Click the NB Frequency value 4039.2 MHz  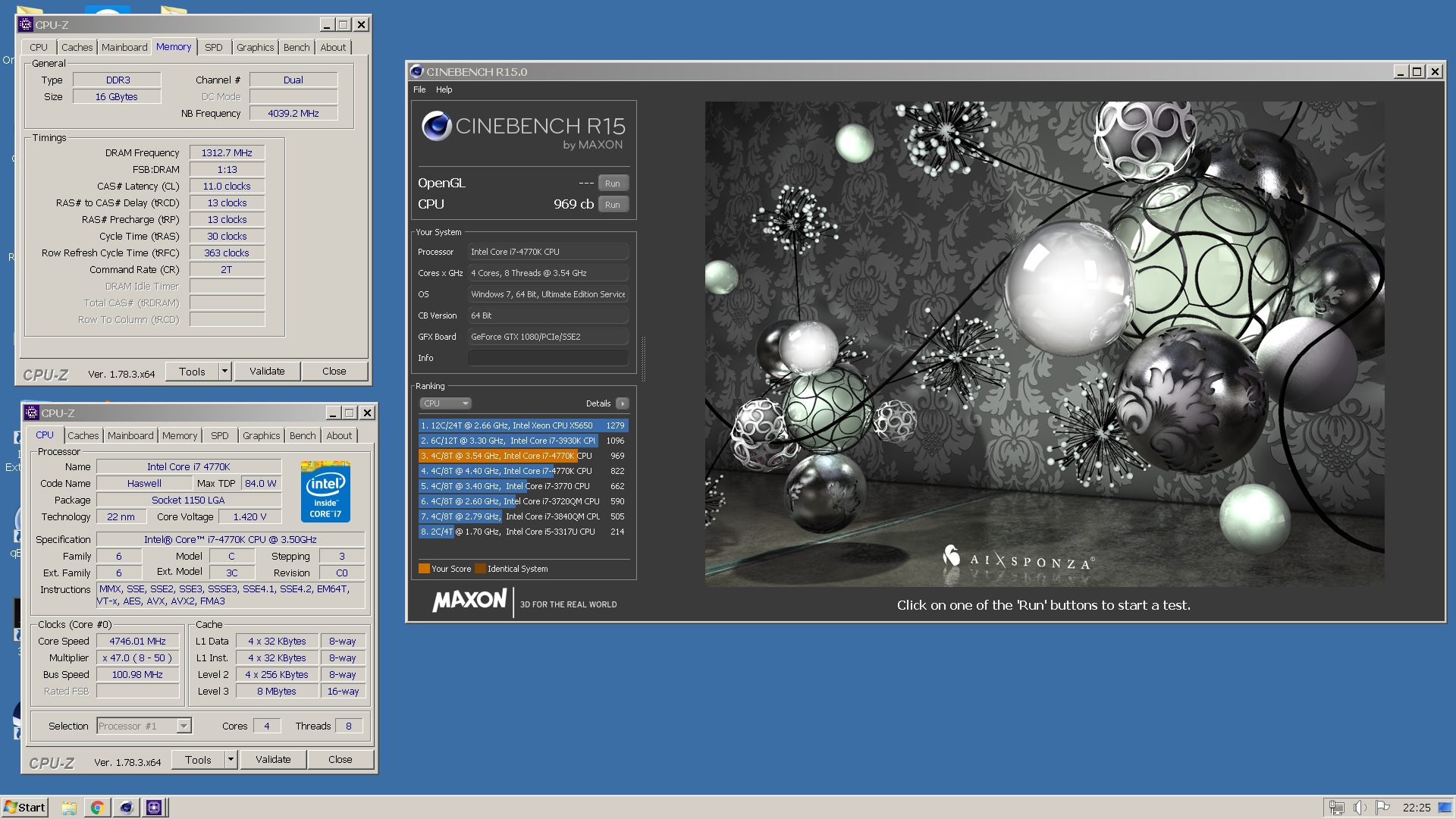[293, 113]
